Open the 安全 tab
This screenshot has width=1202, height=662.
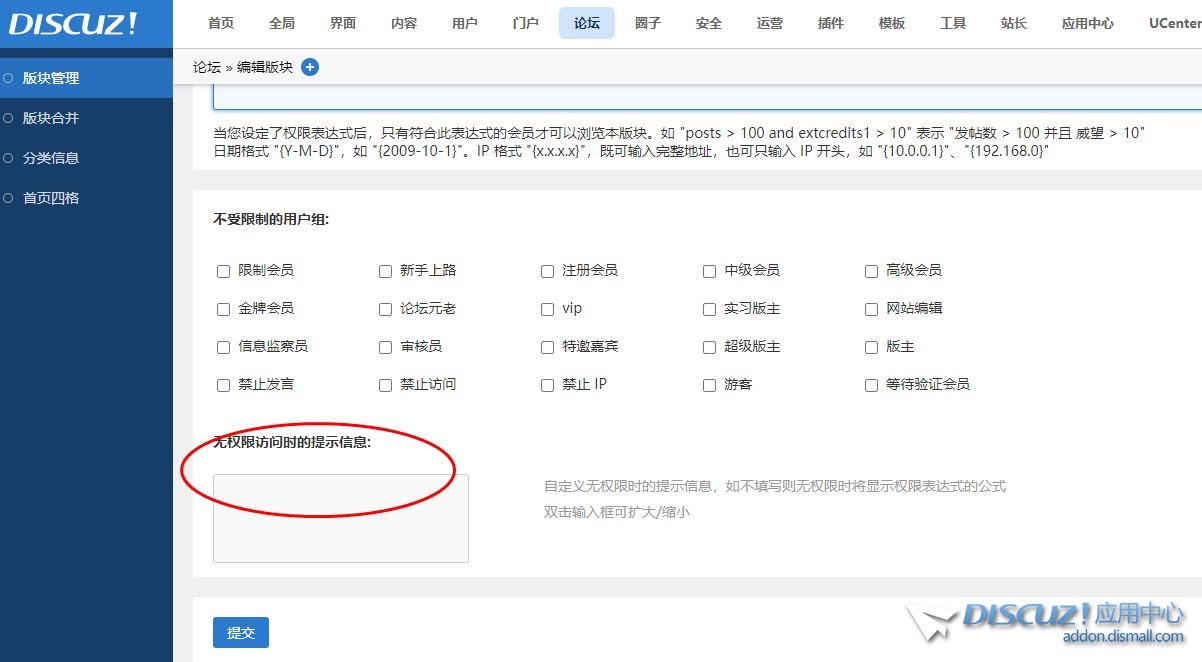tap(708, 23)
